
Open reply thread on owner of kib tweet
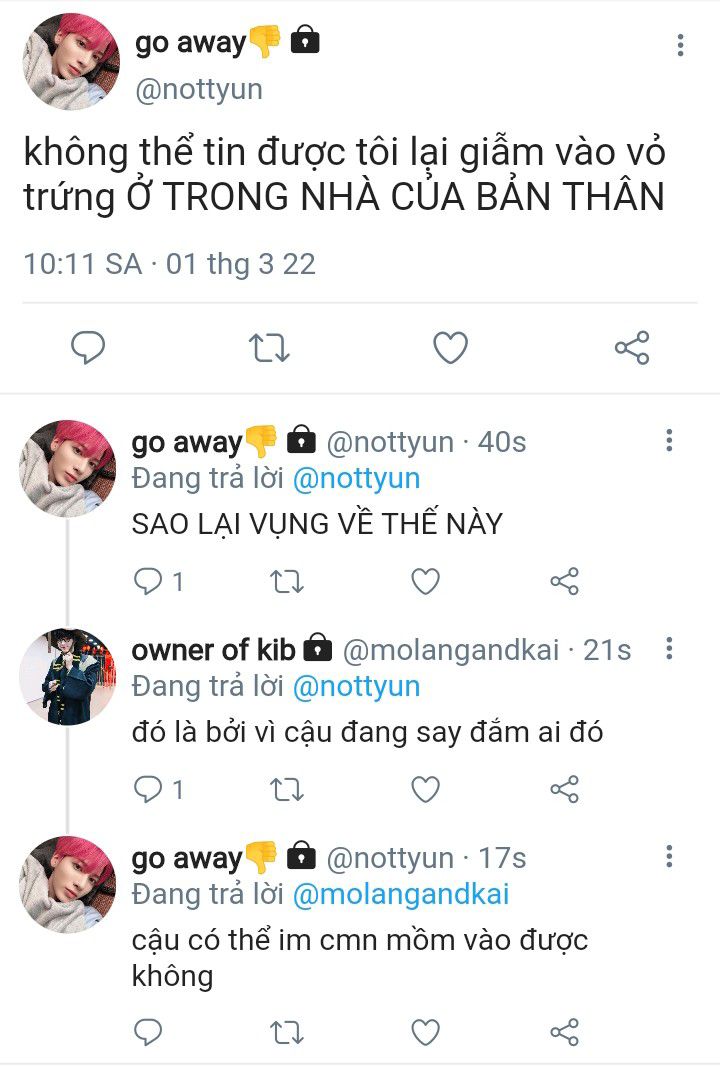[x=158, y=789]
